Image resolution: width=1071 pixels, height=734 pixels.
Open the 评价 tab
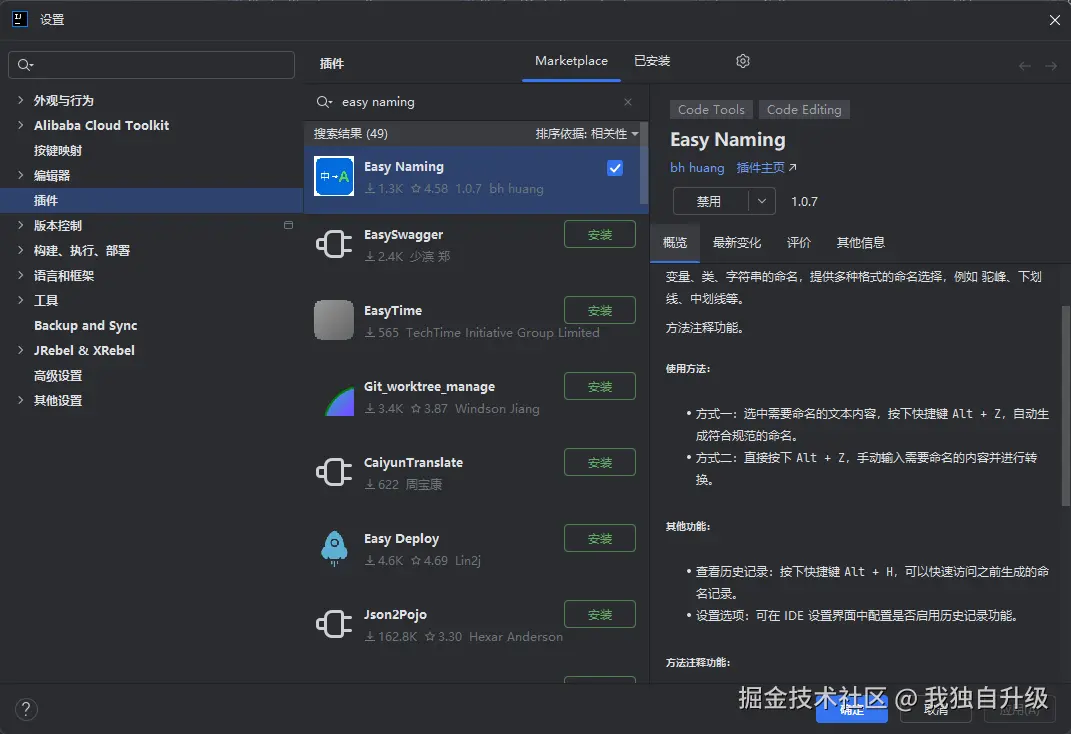tap(798, 242)
